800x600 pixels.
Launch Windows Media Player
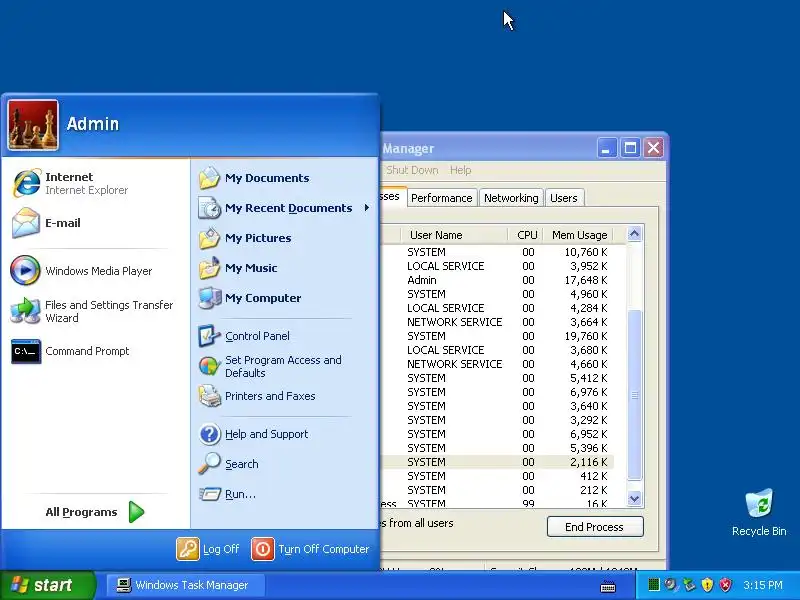pyautogui.click(x=94, y=270)
